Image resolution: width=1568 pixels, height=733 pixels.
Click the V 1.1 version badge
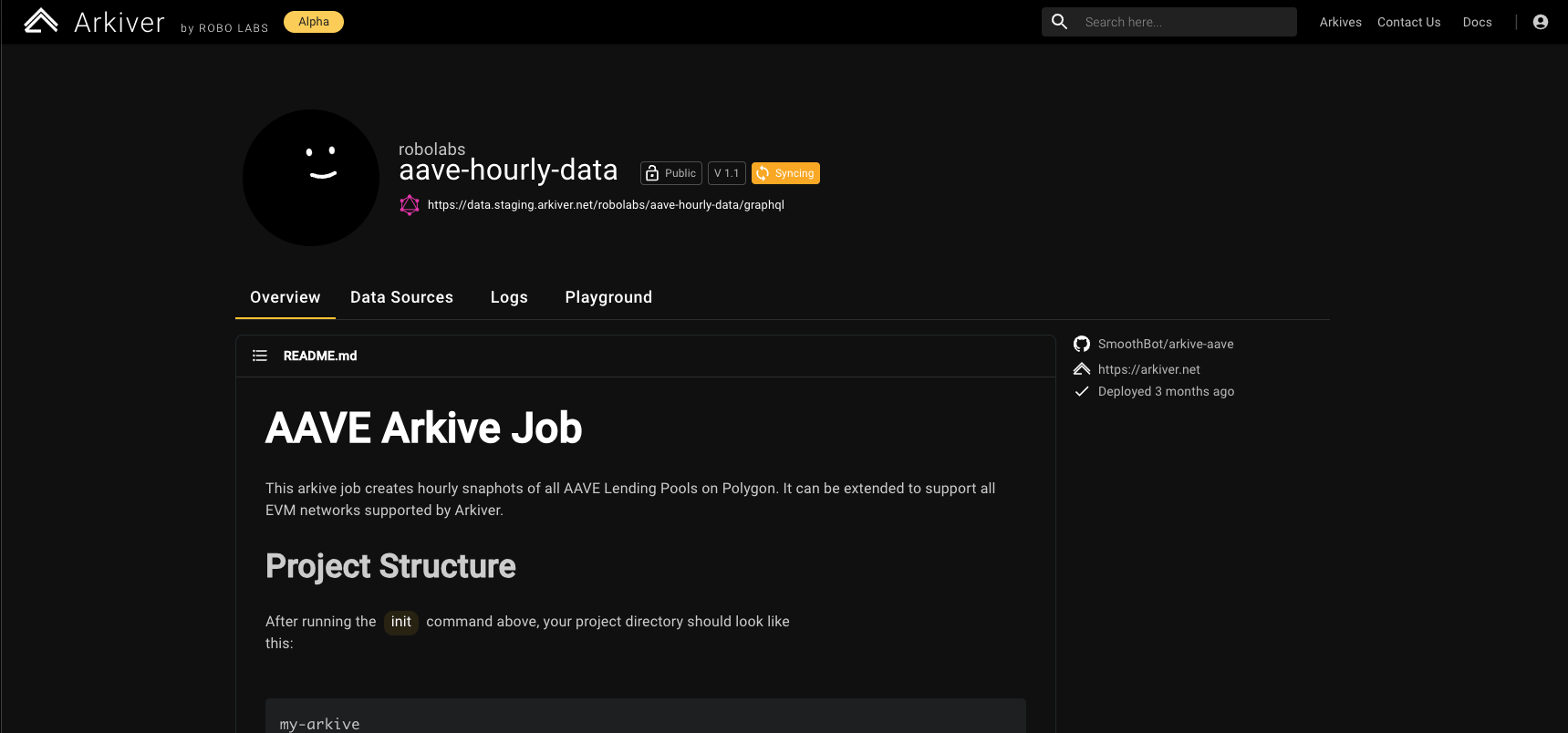[x=727, y=173]
